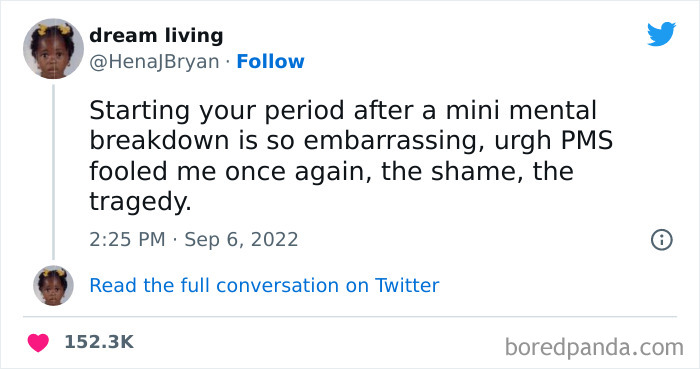Like the tweet with the pink heart
Image resolution: width=700 pixels, height=369 pixels.
click(38, 343)
